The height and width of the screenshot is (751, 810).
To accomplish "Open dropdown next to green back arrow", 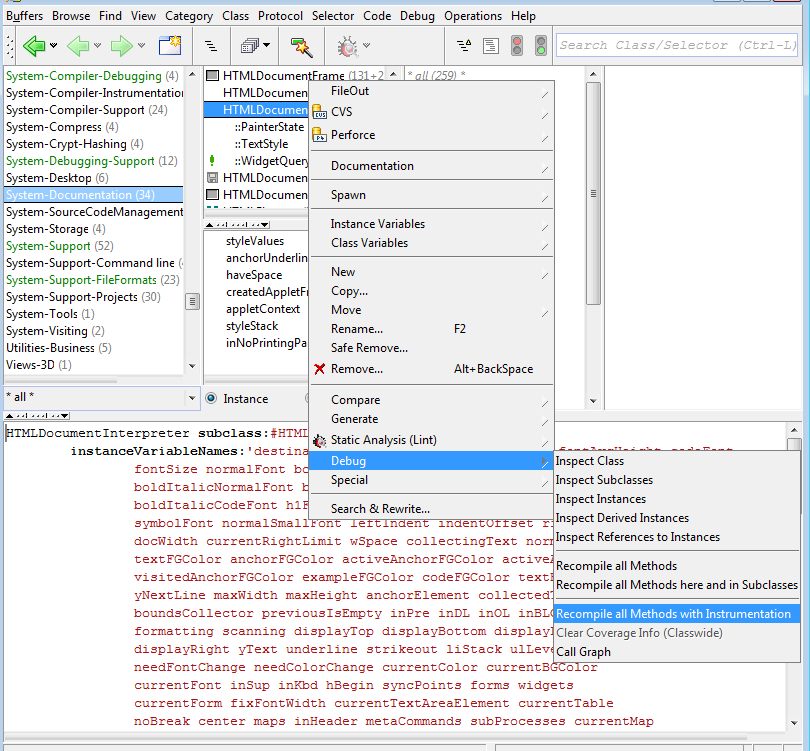I will 53,45.
